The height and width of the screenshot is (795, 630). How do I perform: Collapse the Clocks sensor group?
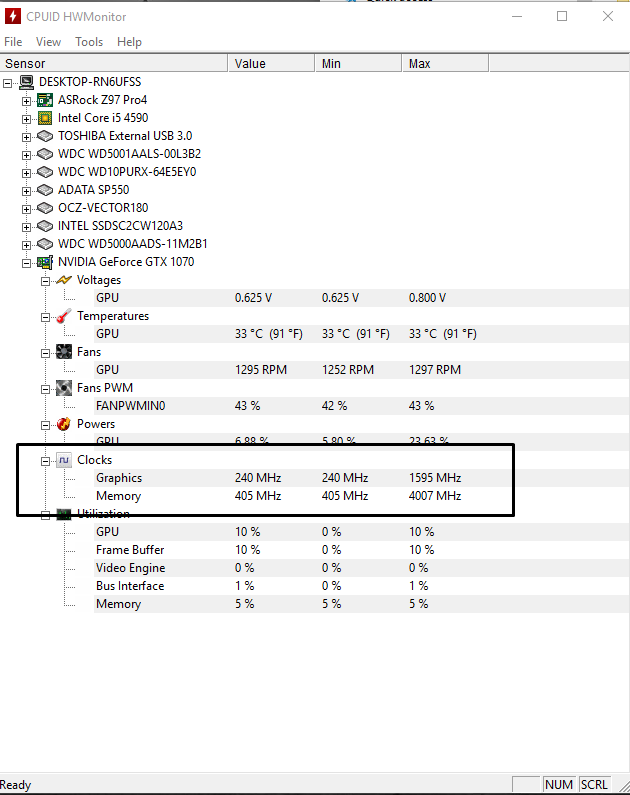tap(45, 460)
